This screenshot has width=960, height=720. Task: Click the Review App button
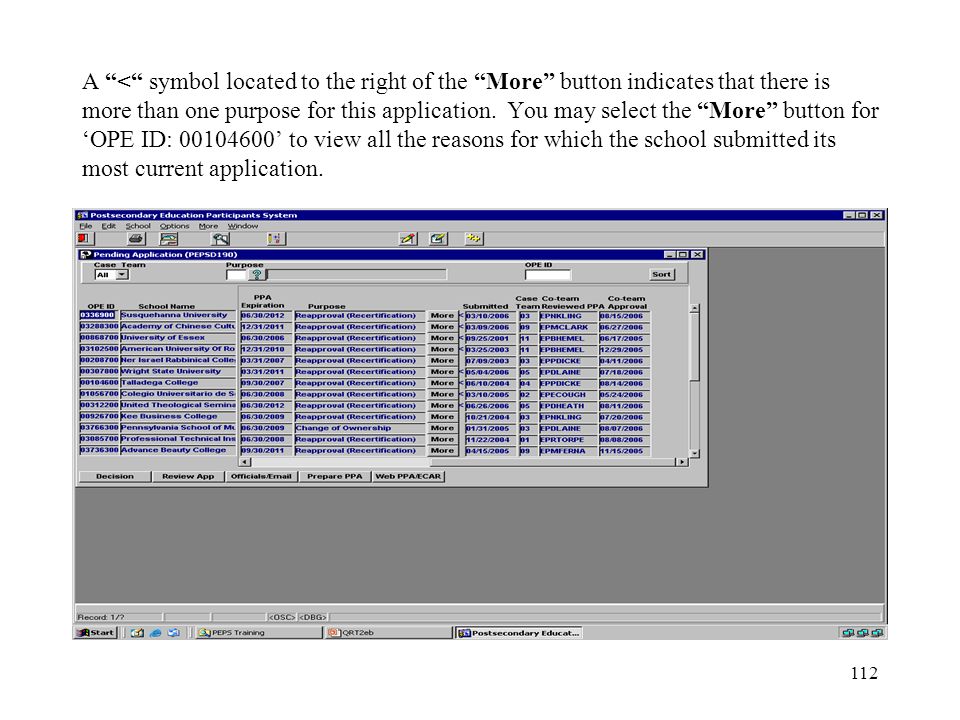click(188, 476)
